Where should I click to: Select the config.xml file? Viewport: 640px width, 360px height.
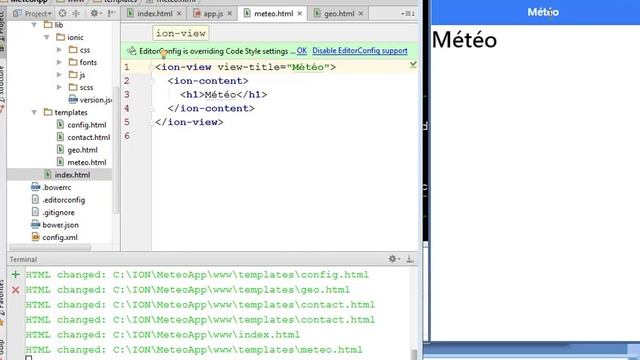pos(60,237)
